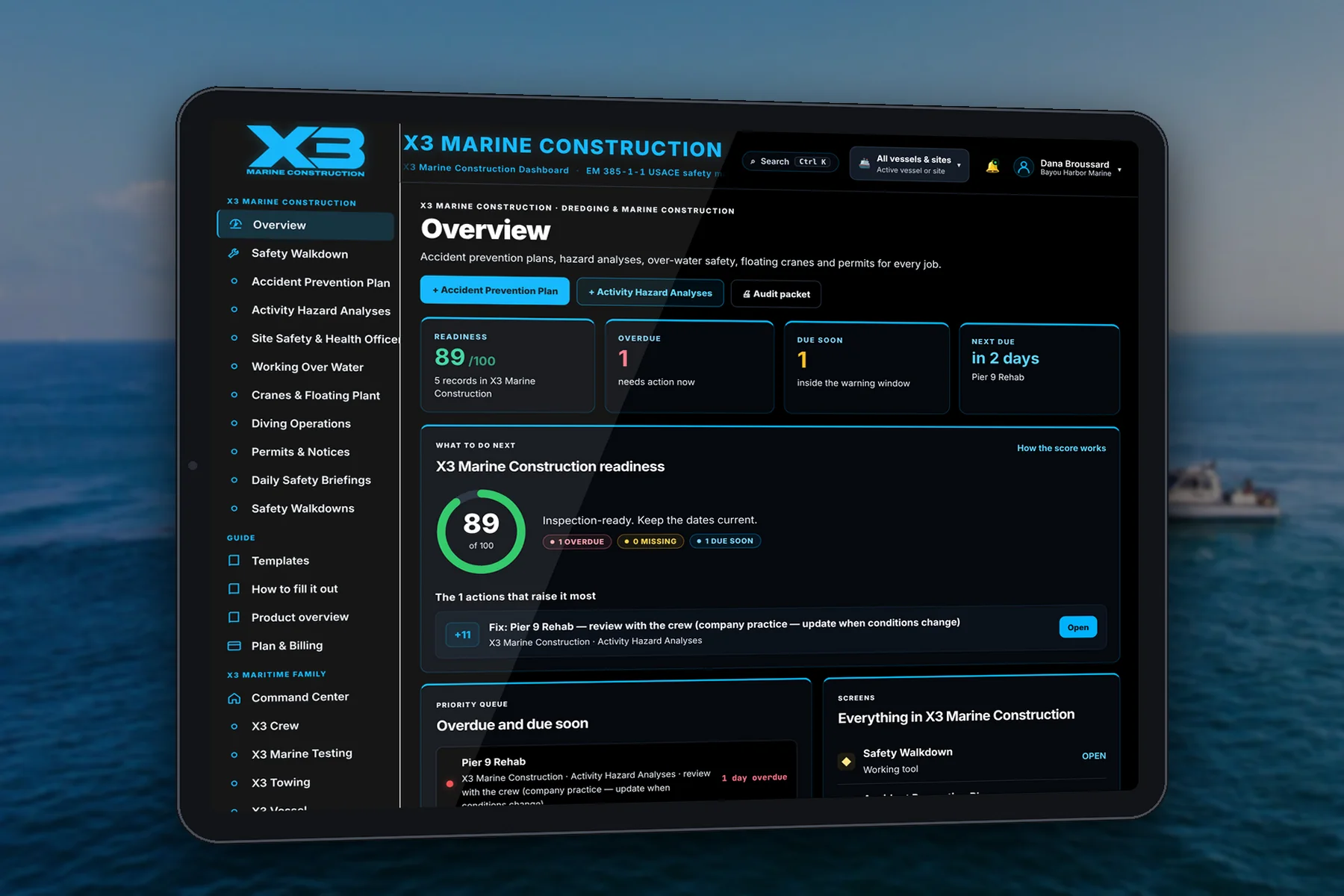The height and width of the screenshot is (896, 1344).
Task: Open Diving Operations in sidebar
Action: (x=301, y=423)
